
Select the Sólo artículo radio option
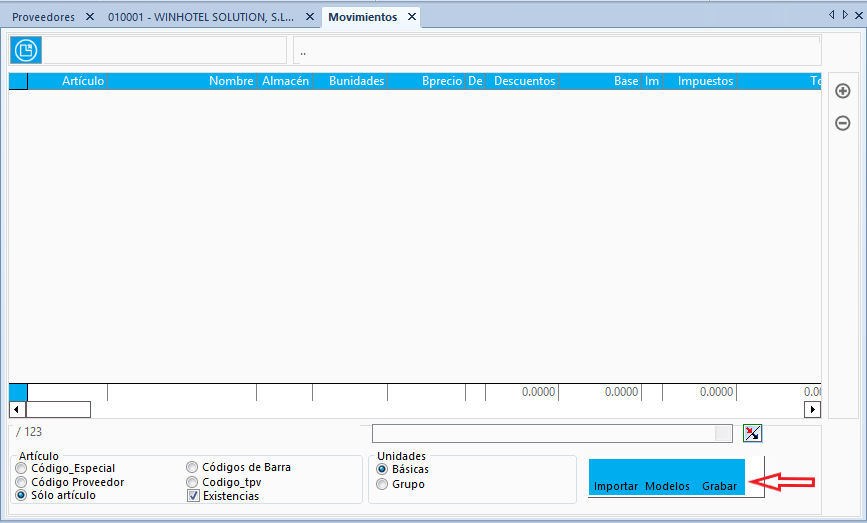point(21,495)
